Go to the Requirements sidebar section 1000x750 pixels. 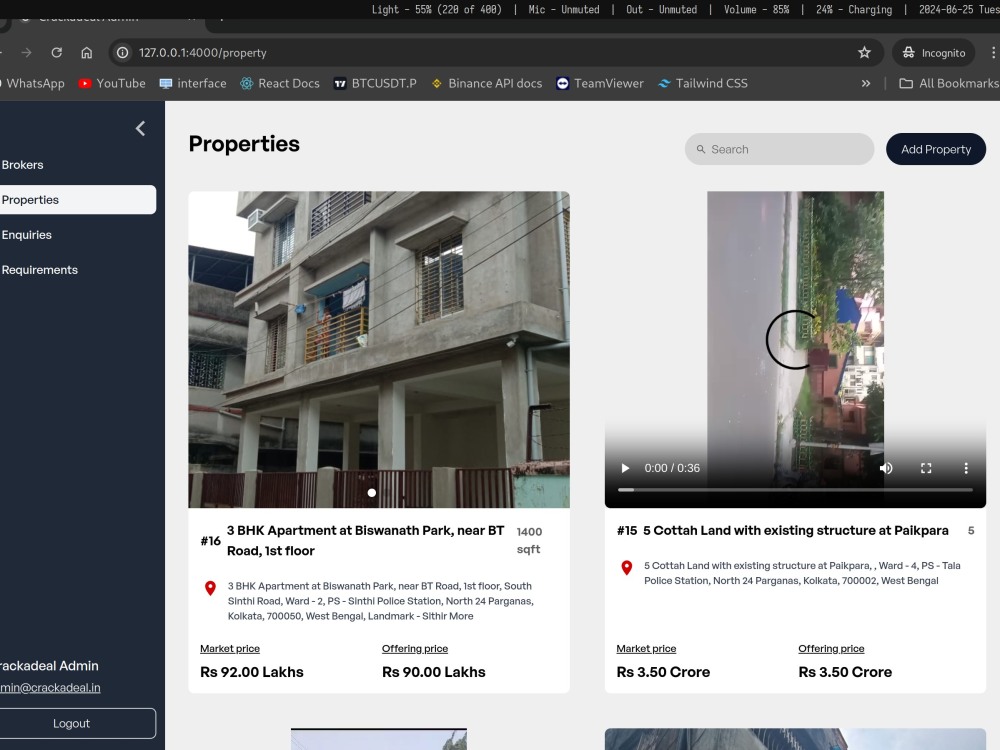(x=40, y=270)
